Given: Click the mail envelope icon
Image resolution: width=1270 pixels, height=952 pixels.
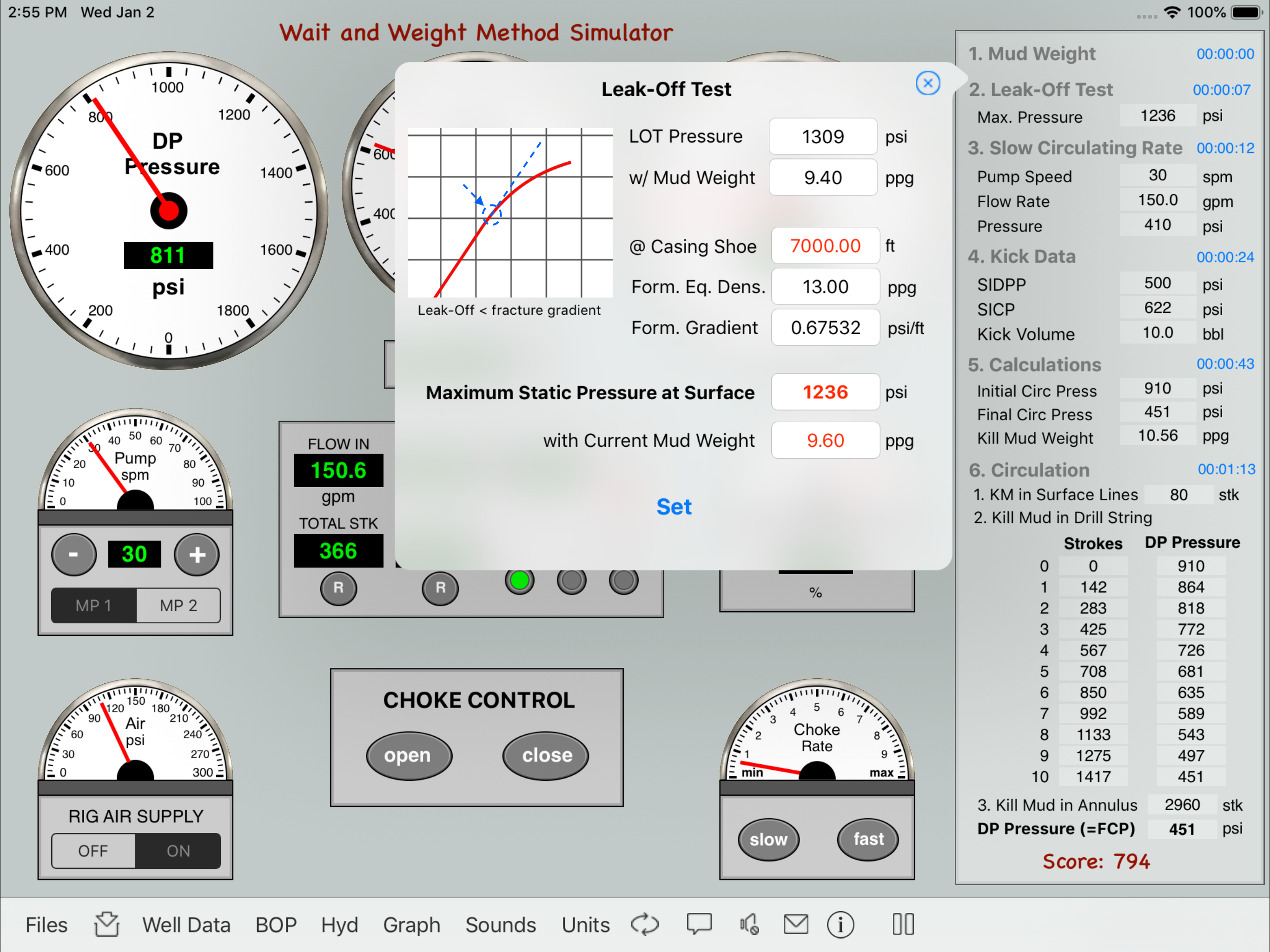Looking at the screenshot, I should (x=796, y=924).
